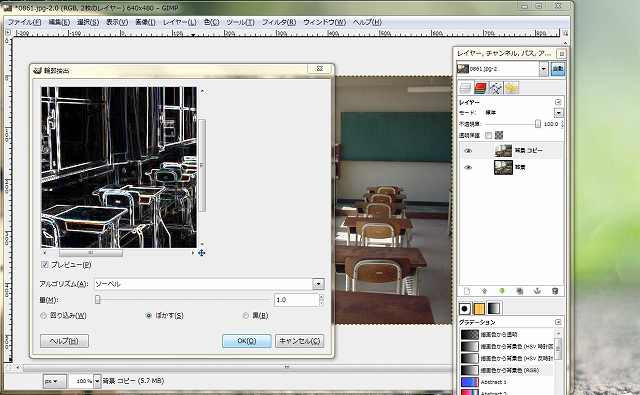Click the amount value field showing 1.0

(296, 300)
